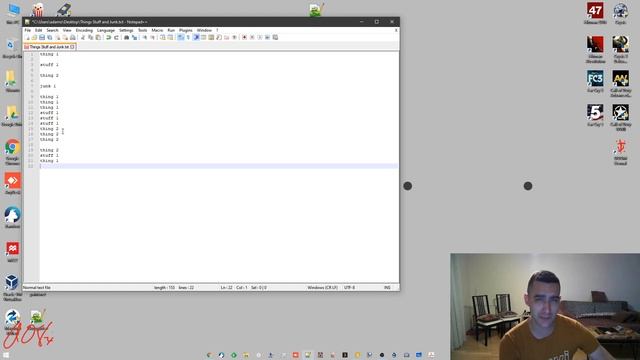Open the Tools menu
Image resolution: width=640 pixels, height=360 pixels.
142,30
